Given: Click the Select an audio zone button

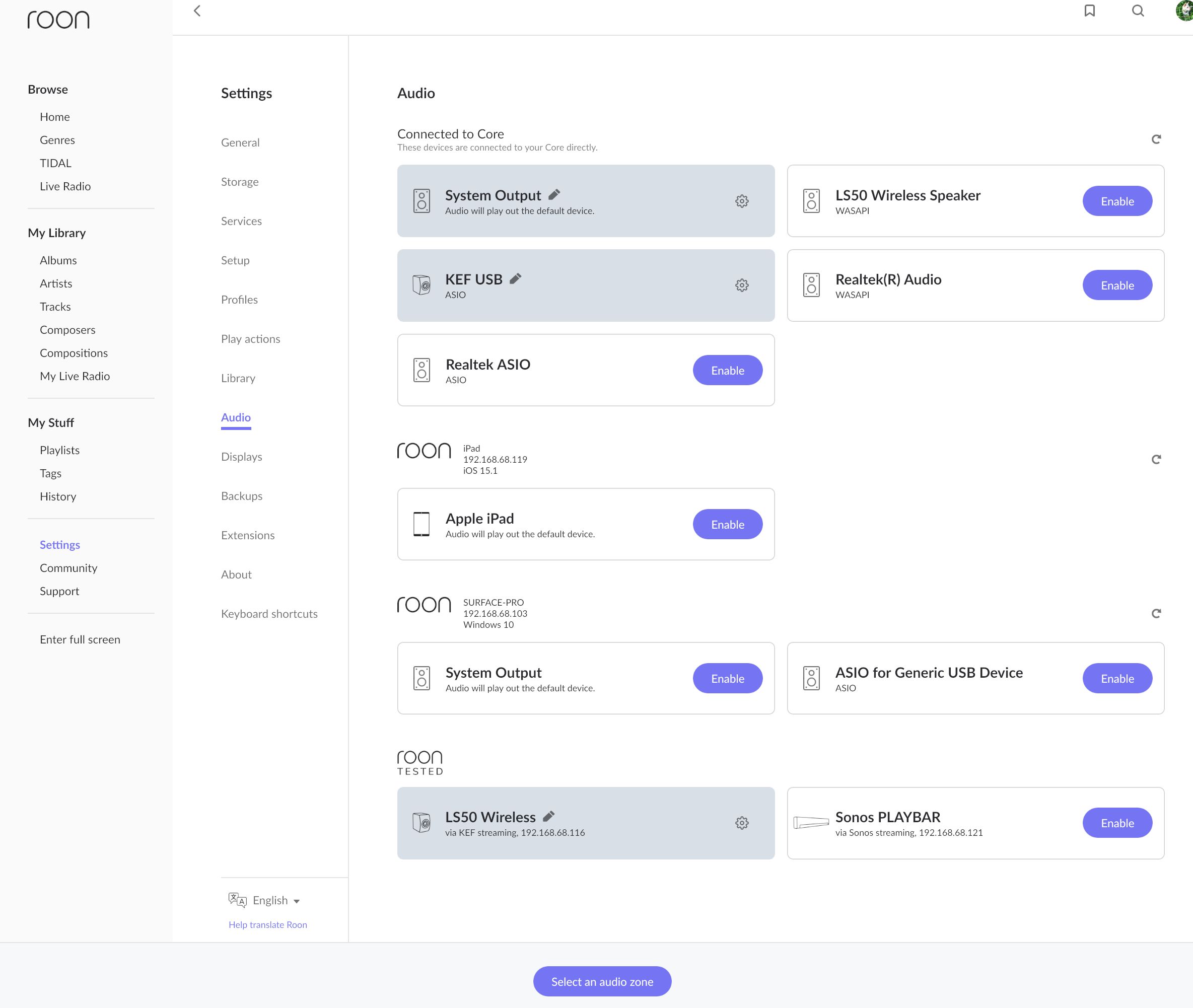Looking at the screenshot, I should click(x=602, y=982).
